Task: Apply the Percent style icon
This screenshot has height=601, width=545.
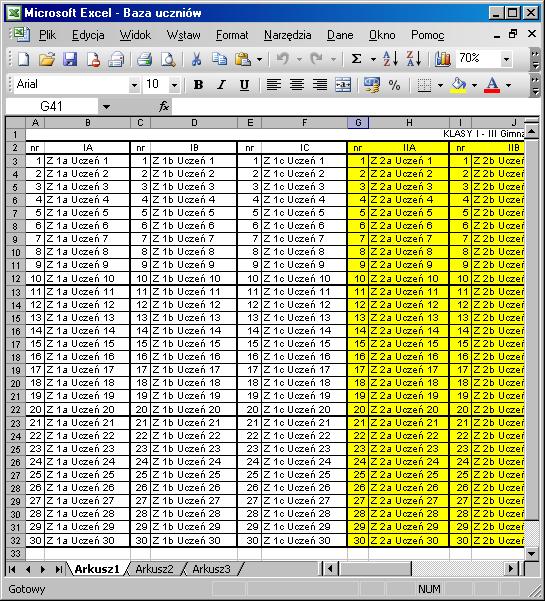Action: [x=394, y=85]
